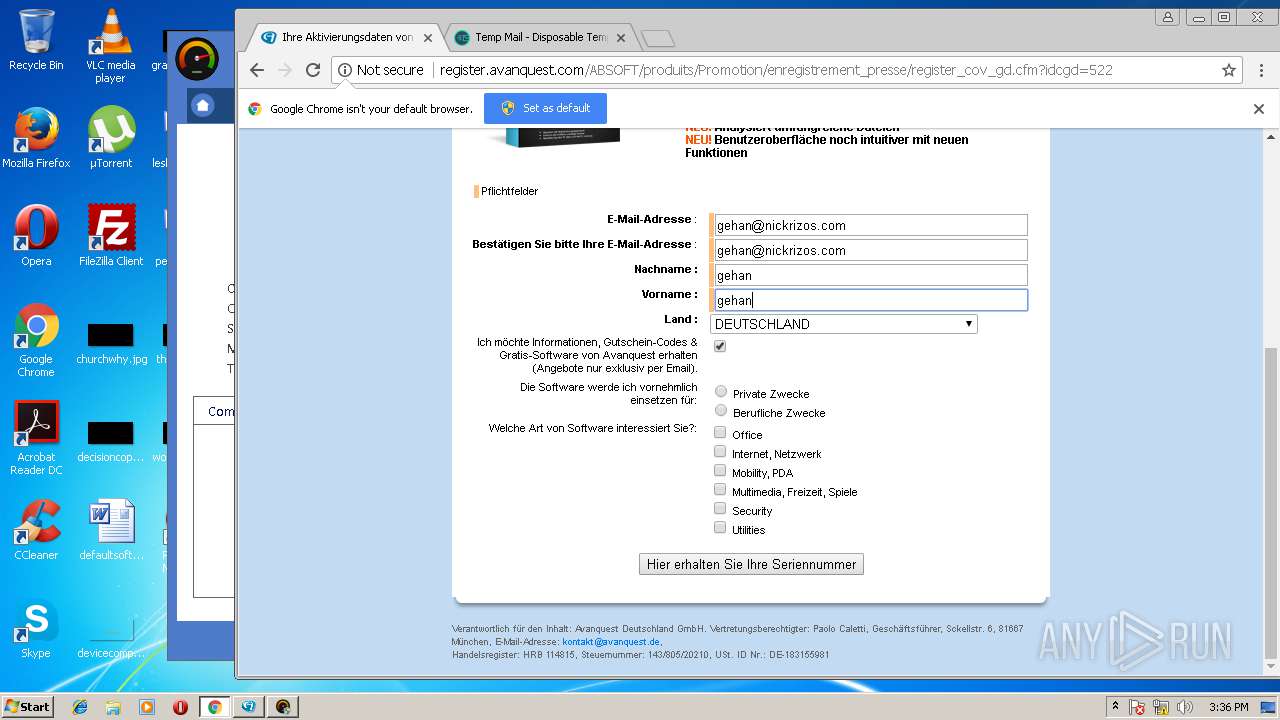The height and width of the screenshot is (720, 1280).
Task: Dismiss the default browser notification bar
Action: point(1259,109)
